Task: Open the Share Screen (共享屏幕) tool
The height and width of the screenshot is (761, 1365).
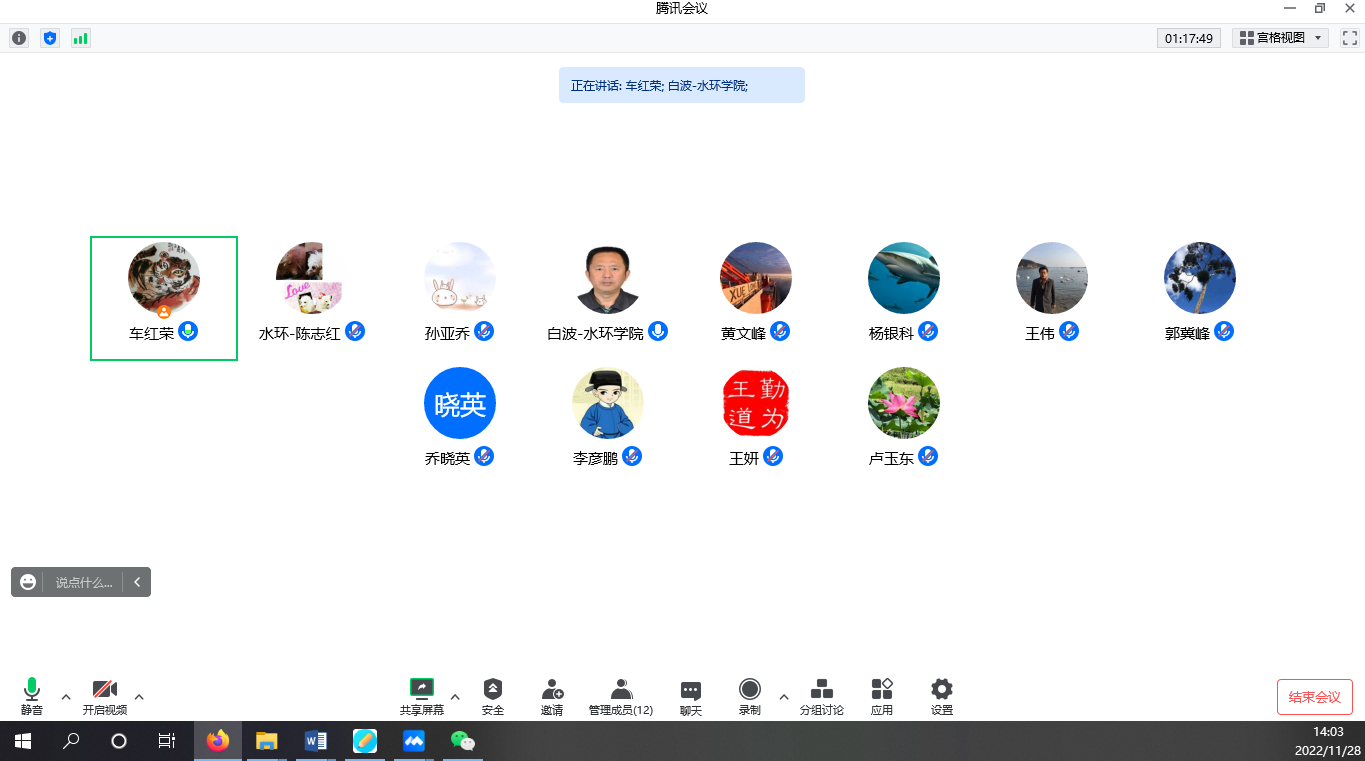Action: (421, 695)
